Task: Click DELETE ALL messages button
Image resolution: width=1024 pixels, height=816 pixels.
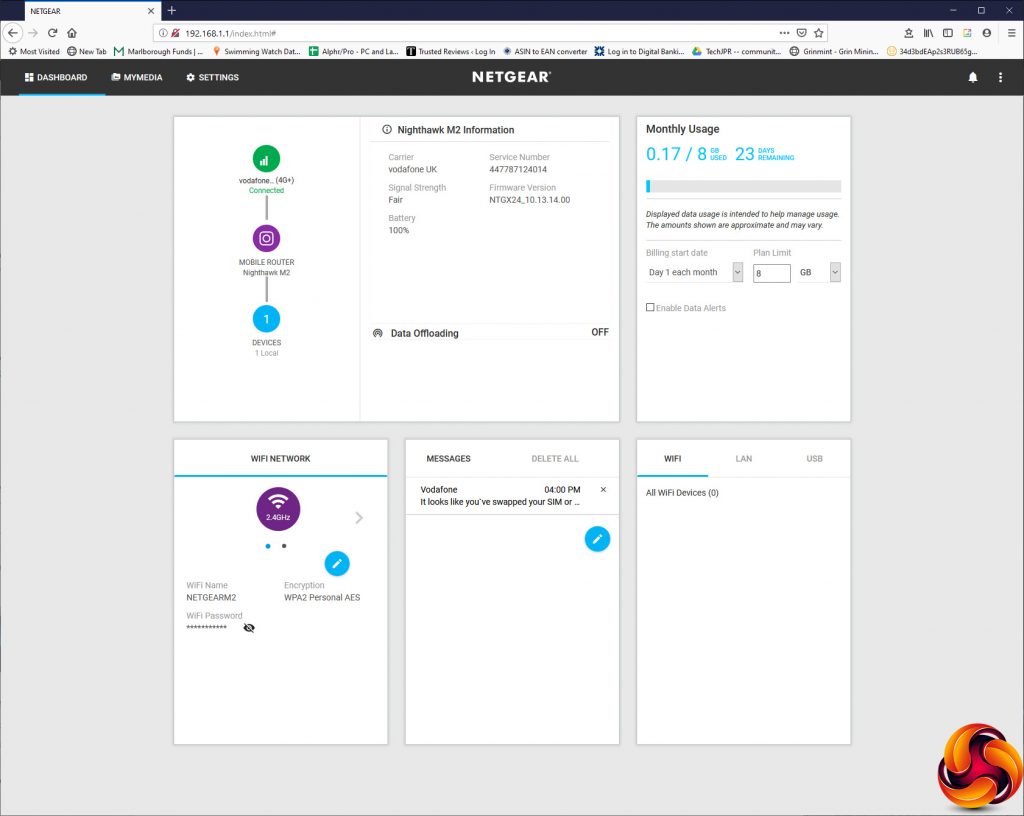Action: 554,458
